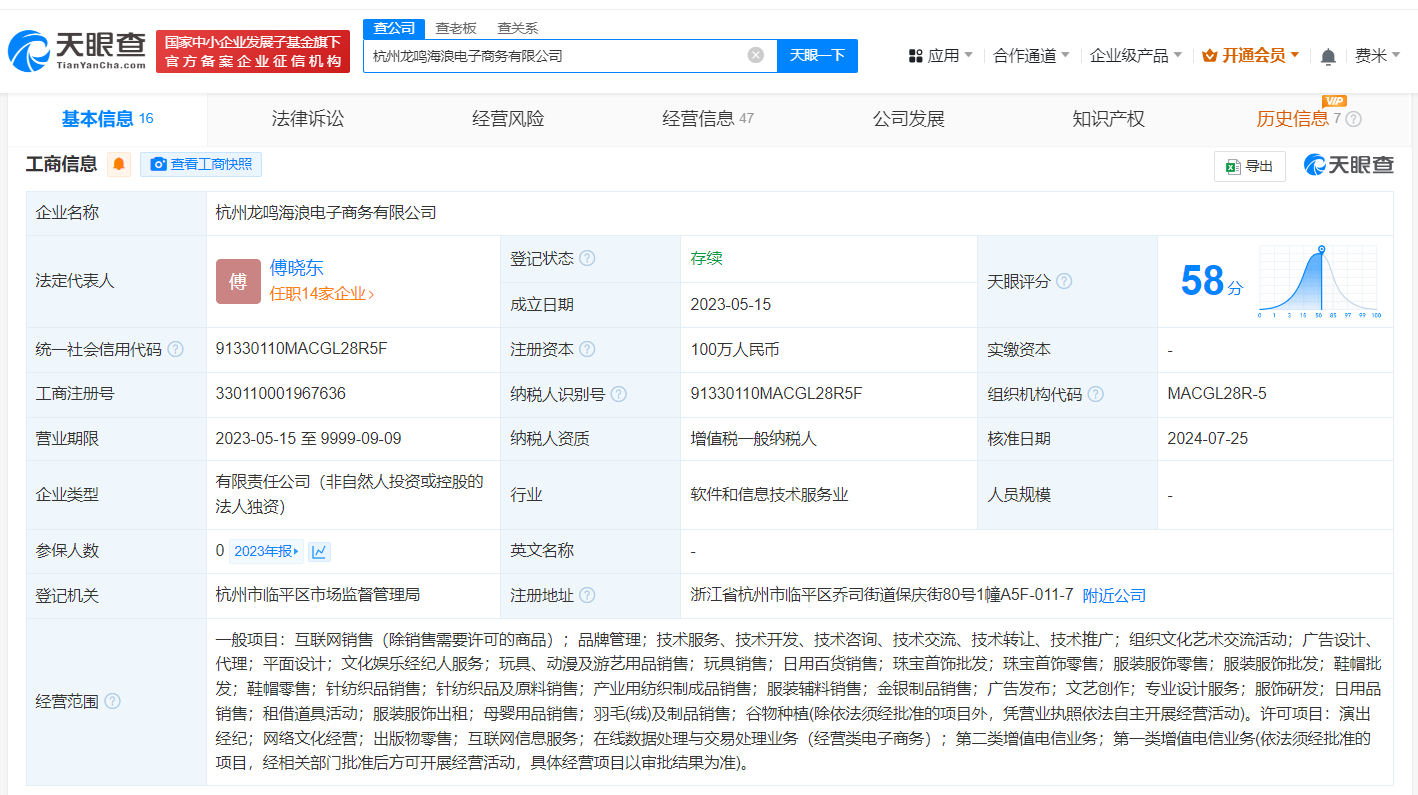Screen dimensions: 1418x795
Task: Select the 公司发展 tab
Action: (x=909, y=119)
